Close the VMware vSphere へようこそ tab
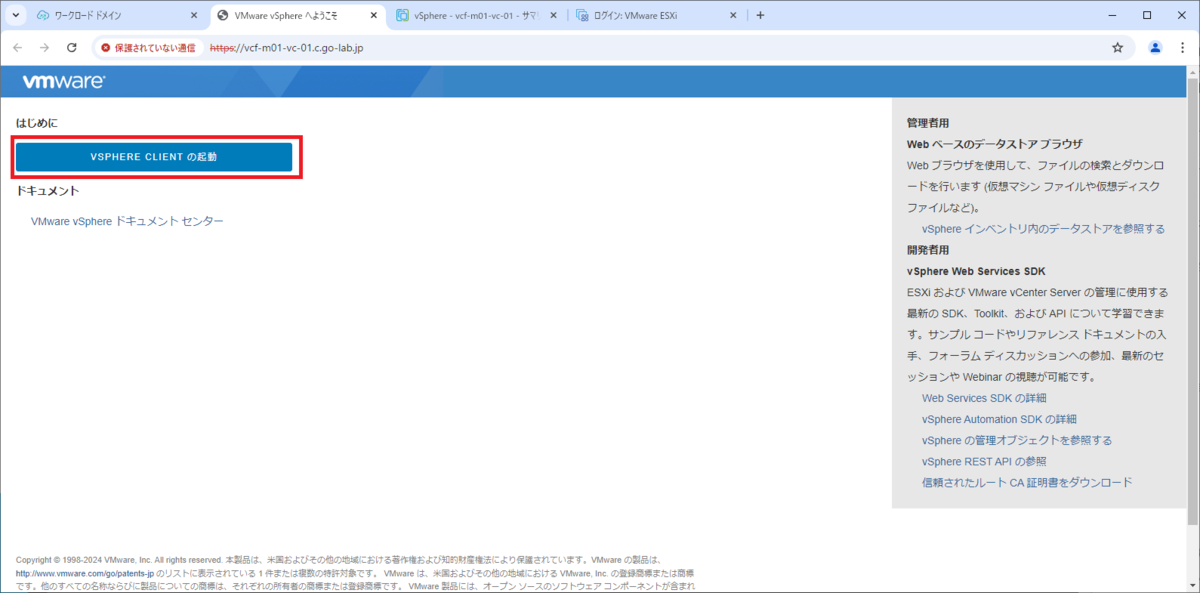The height and width of the screenshot is (593, 1200). [x=374, y=16]
